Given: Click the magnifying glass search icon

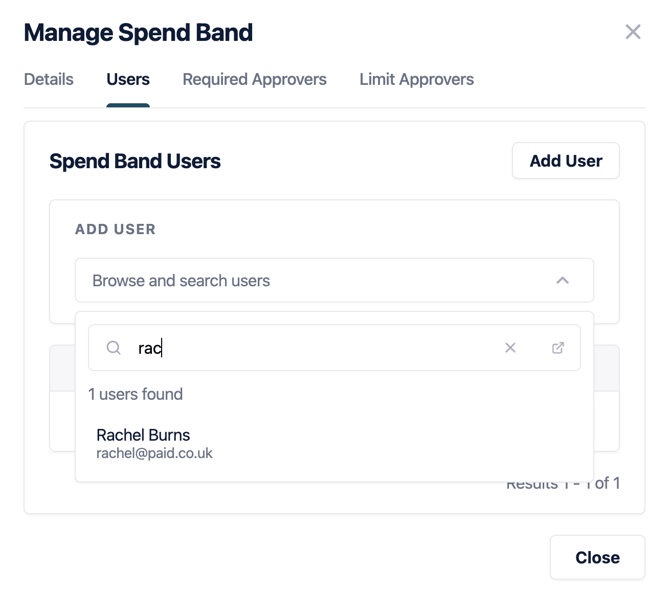Looking at the screenshot, I should coord(114,348).
